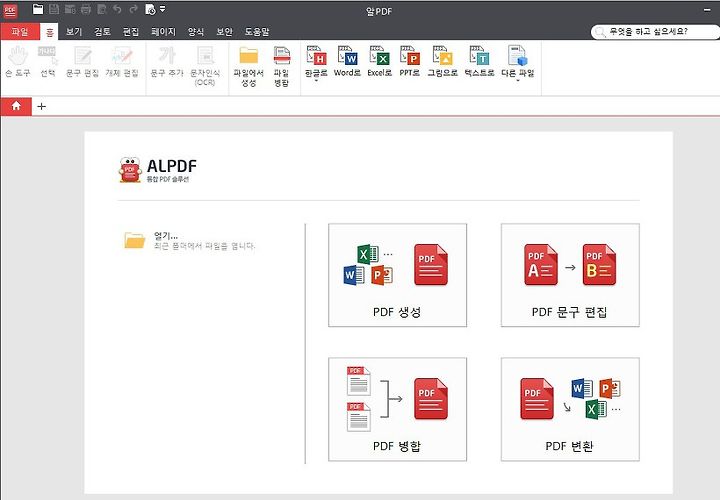Open the 파일 menu tab
720x500 pixels.
(20, 32)
